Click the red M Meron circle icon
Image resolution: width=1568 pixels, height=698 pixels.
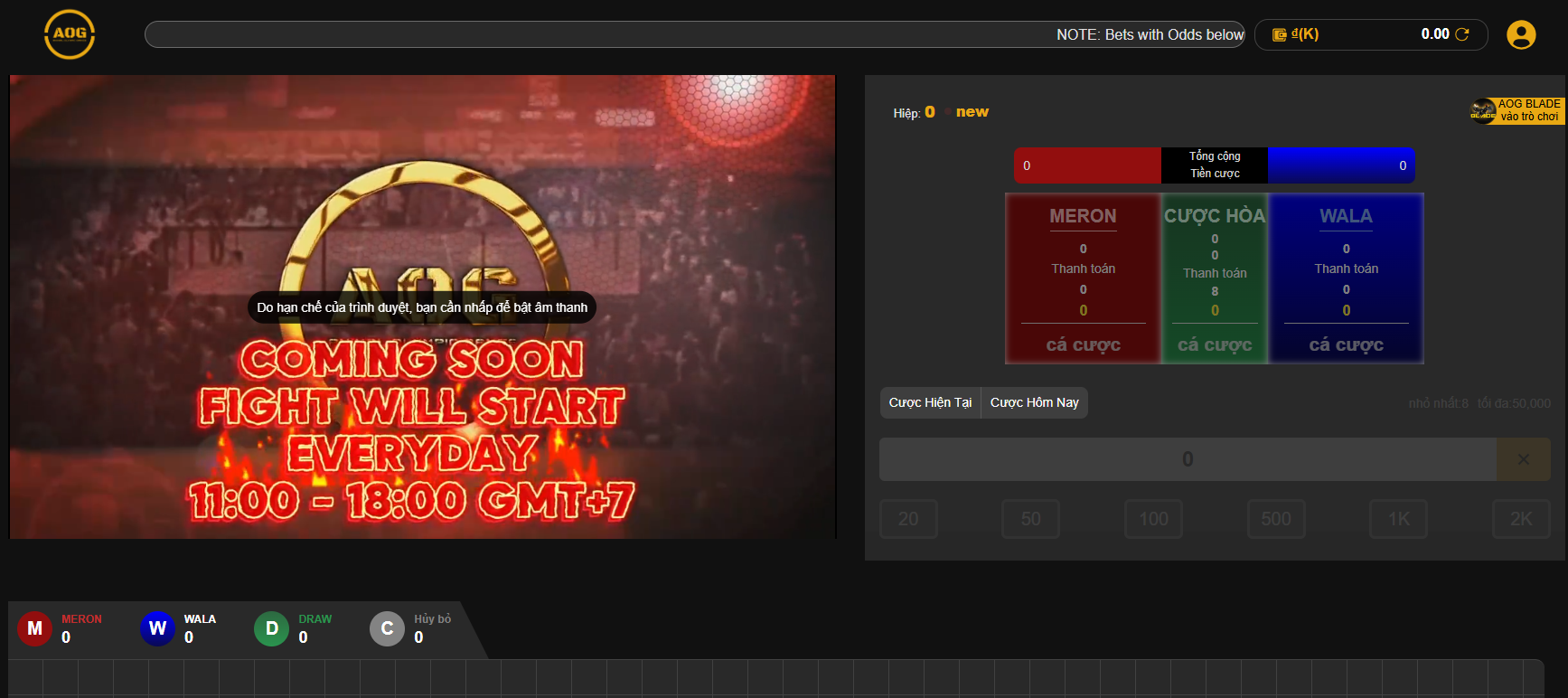point(34,628)
